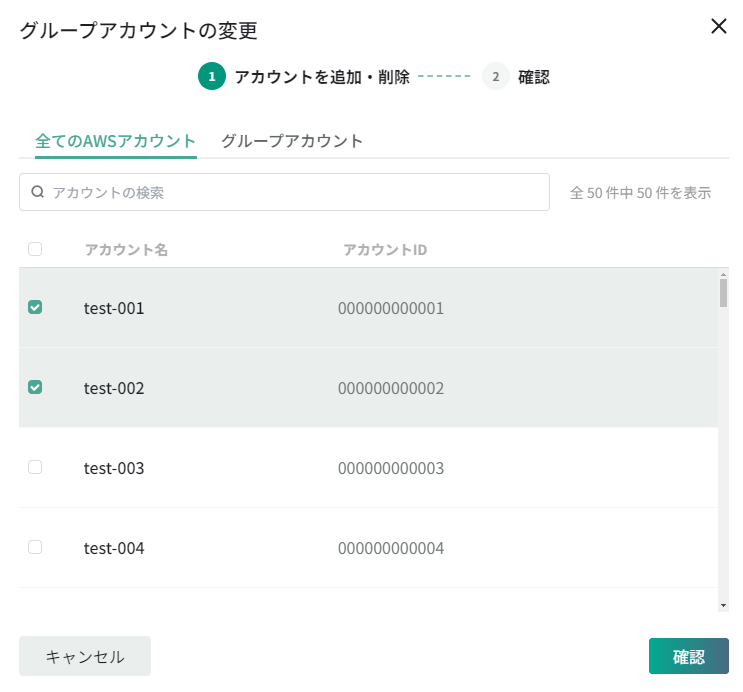The height and width of the screenshot is (692, 743).
Task: Click the account list scrollbar thumb
Action: tap(723, 293)
